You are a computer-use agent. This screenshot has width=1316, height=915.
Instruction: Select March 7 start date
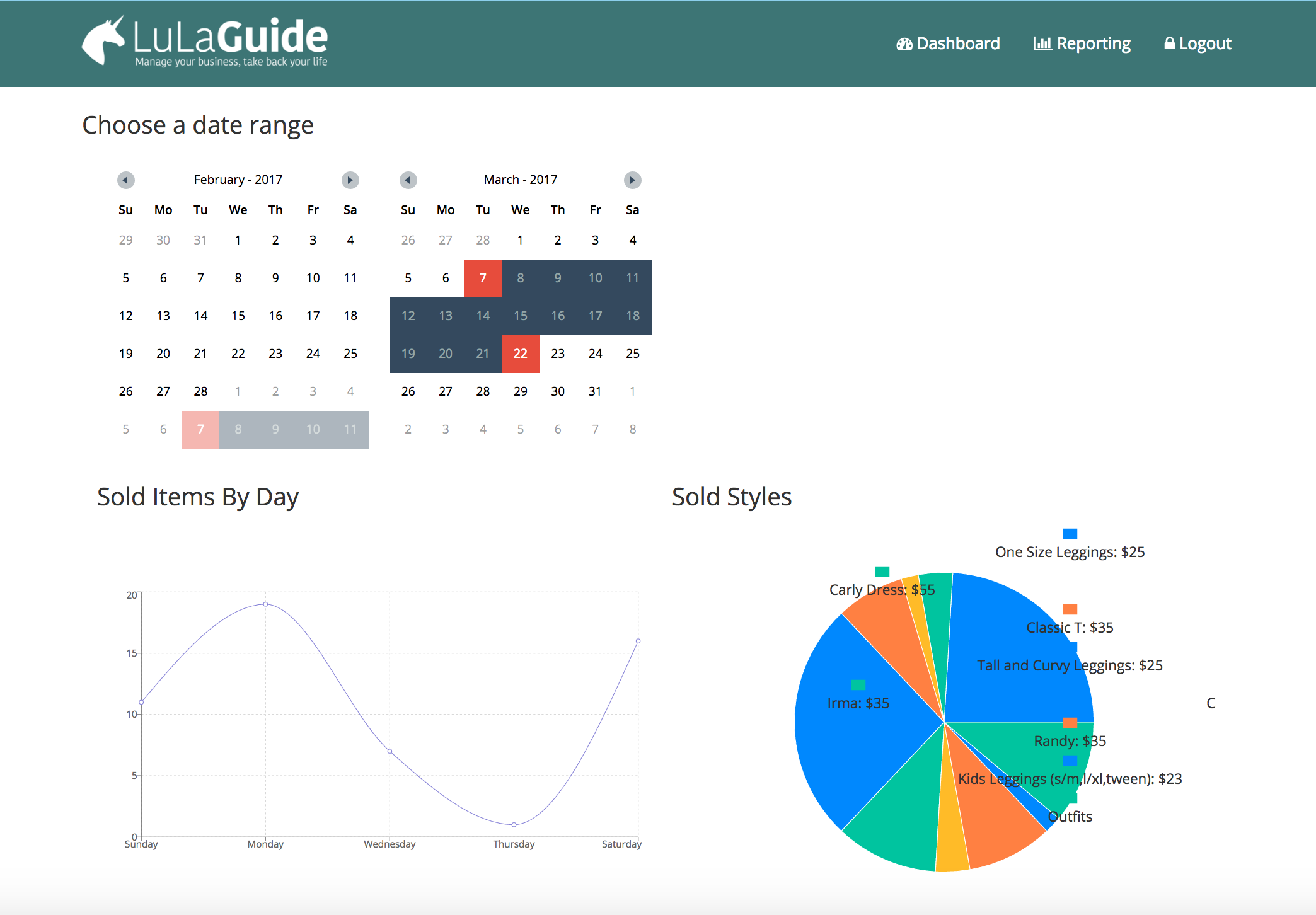pyautogui.click(x=482, y=278)
